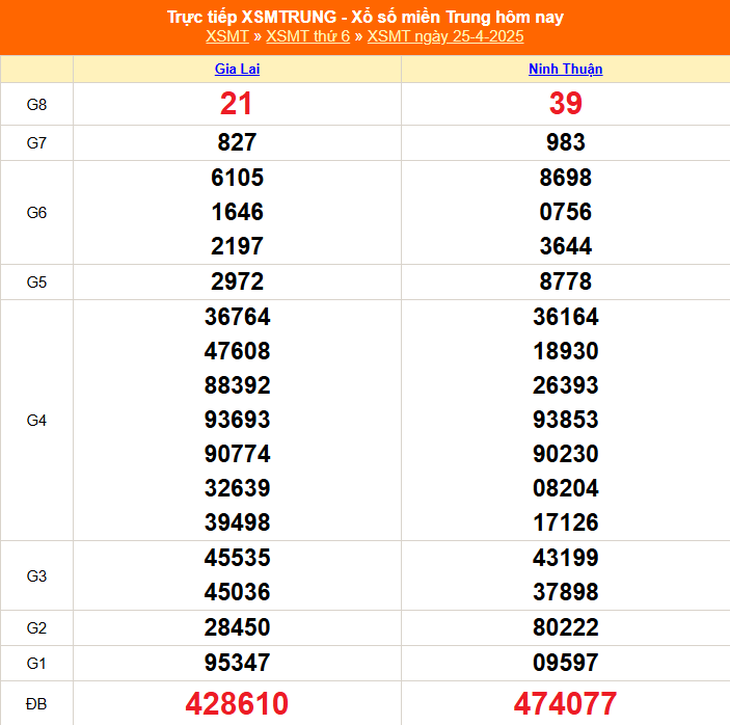Select the G8 row label
The image size is (730, 725).
[x=37, y=104]
